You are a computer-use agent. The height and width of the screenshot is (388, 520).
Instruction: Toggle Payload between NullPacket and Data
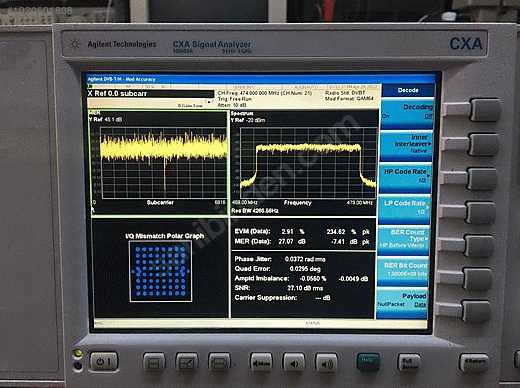click(402, 301)
